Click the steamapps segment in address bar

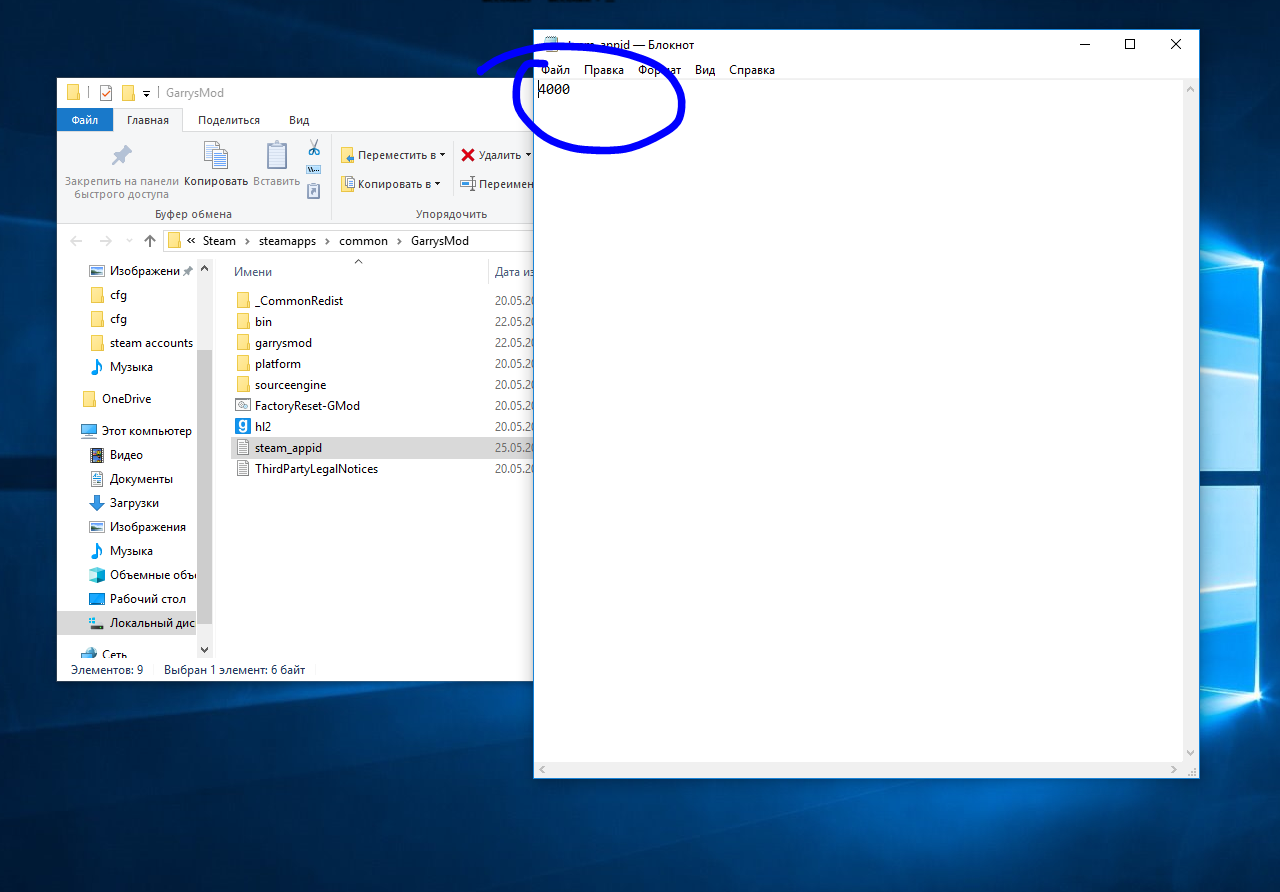tap(287, 241)
